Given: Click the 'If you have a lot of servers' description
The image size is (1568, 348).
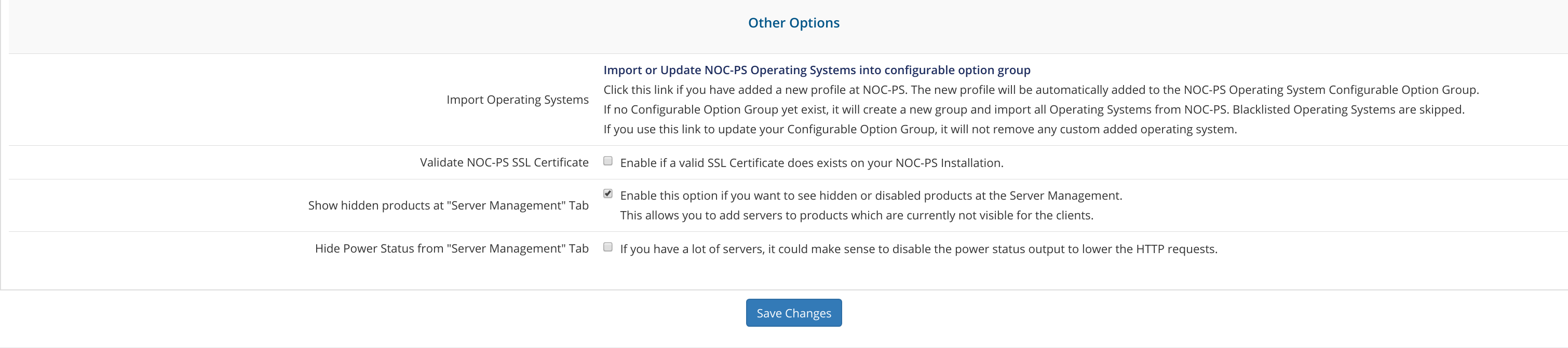Looking at the screenshot, I should [918, 249].
